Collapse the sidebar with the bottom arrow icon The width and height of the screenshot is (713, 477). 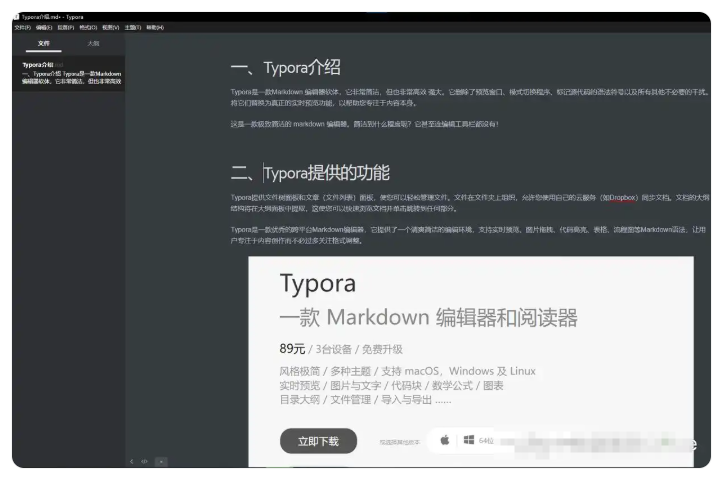(131, 462)
